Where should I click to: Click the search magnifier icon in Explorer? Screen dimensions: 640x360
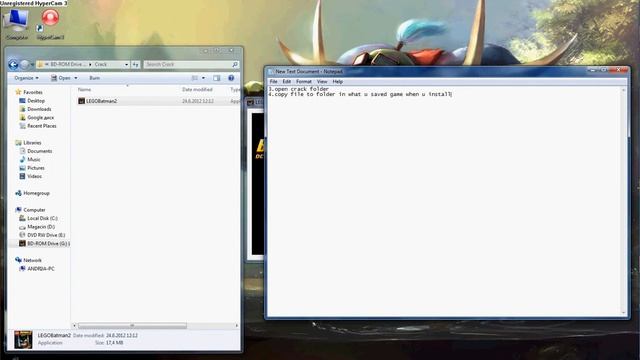[x=235, y=64]
